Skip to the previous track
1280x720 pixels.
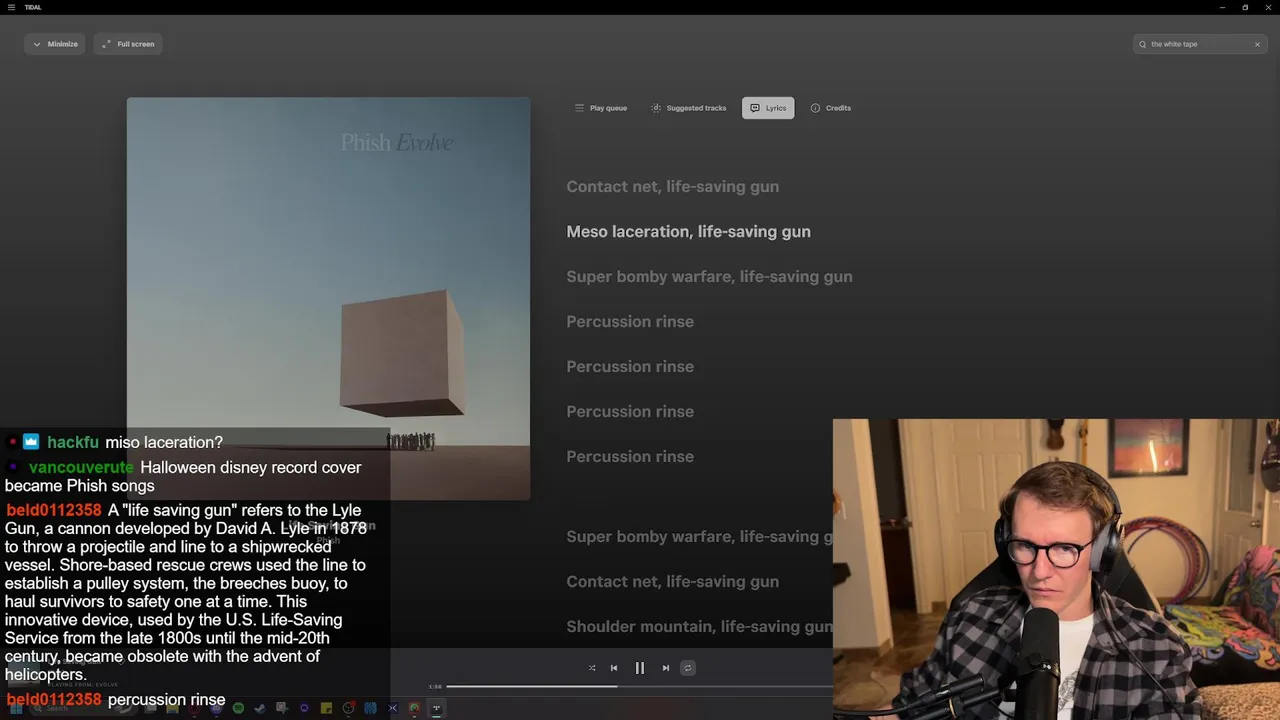614,668
